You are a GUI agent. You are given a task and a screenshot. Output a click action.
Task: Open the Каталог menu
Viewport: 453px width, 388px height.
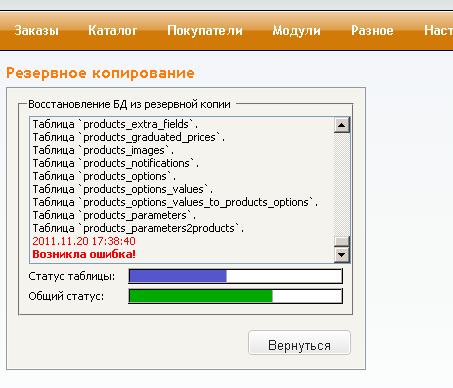[112, 31]
